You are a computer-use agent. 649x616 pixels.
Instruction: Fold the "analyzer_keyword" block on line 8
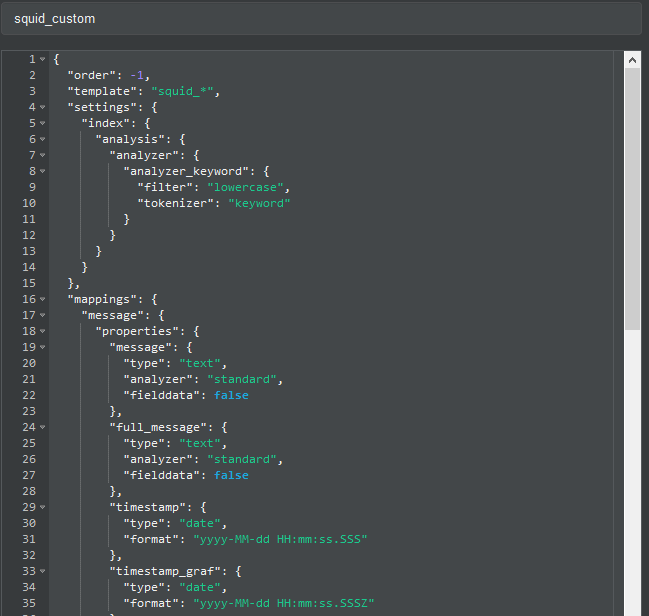[x=43, y=171]
